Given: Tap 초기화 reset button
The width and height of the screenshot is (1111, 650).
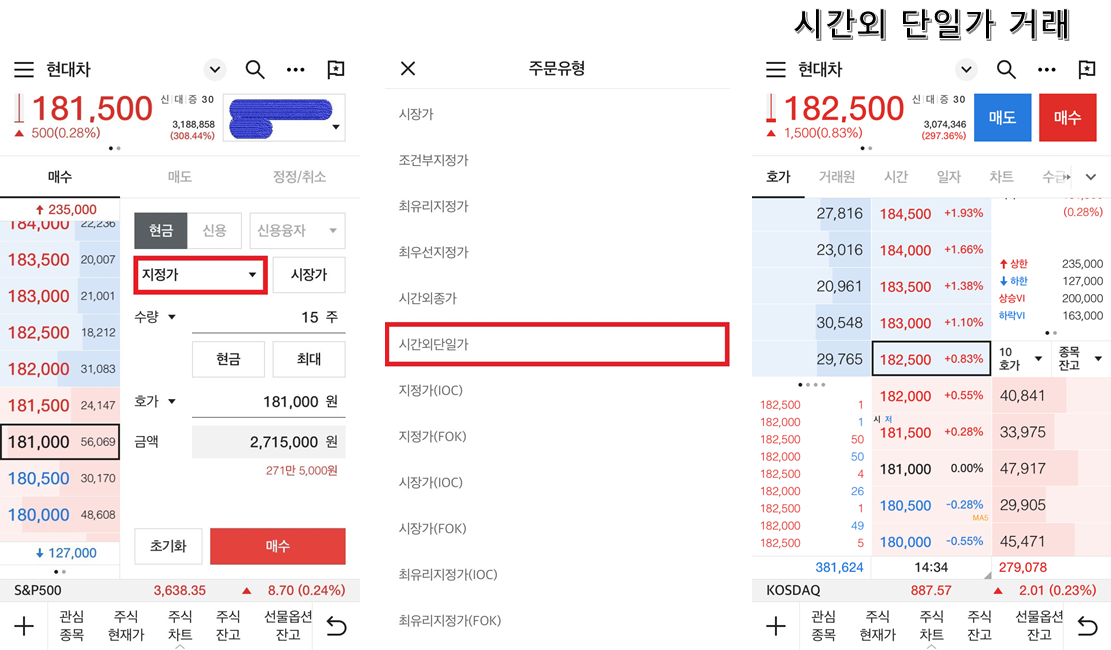Looking at the screenshot, I should [x=168, y=546].
